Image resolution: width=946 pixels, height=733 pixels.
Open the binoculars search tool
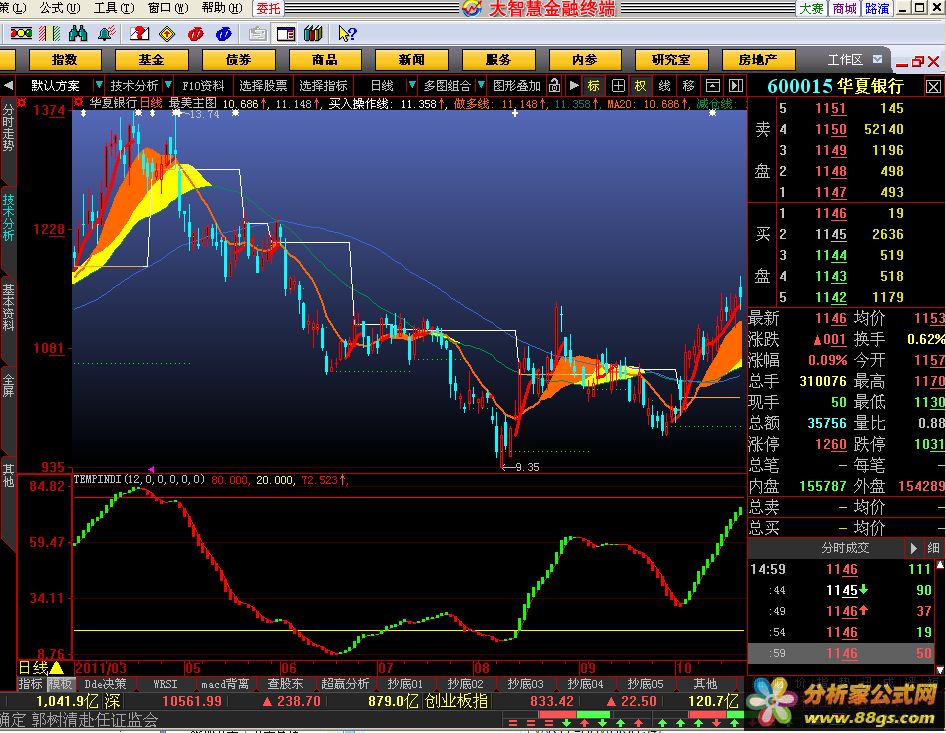78,33
